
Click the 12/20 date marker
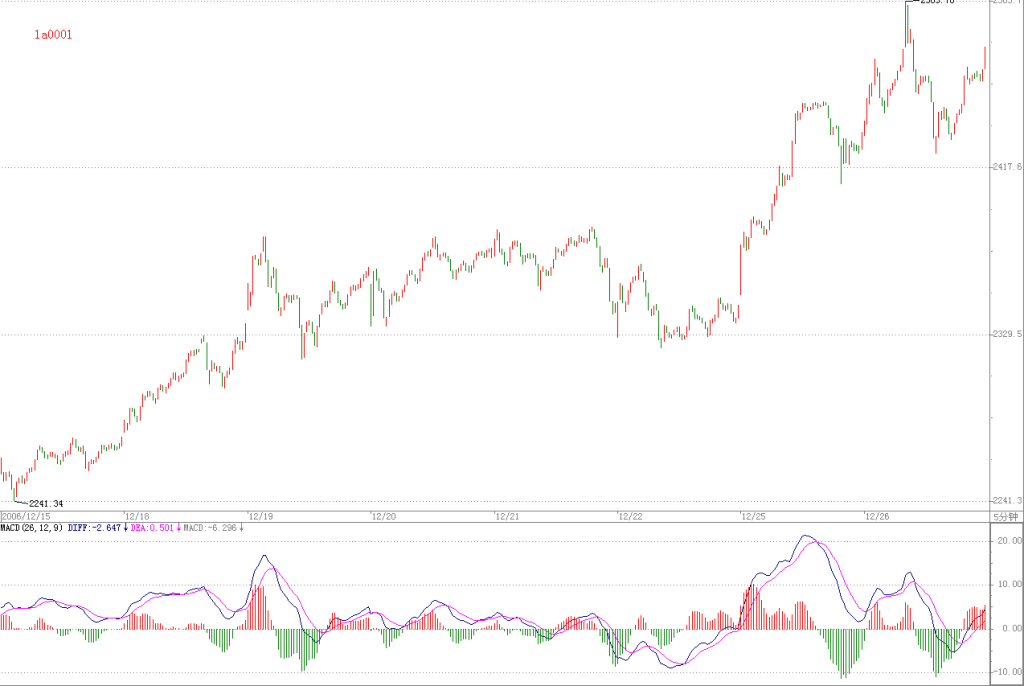(x=383, y=516)
